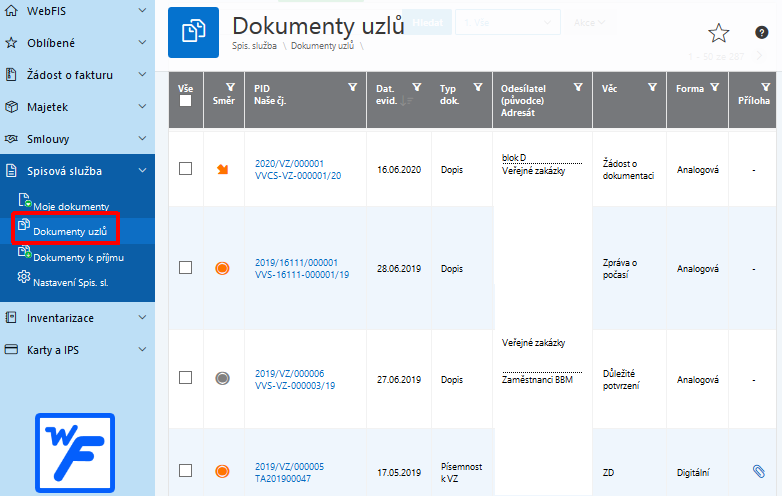
Task: Open Dokumenty k příjmu in sidebar
Action: point(78,257)
